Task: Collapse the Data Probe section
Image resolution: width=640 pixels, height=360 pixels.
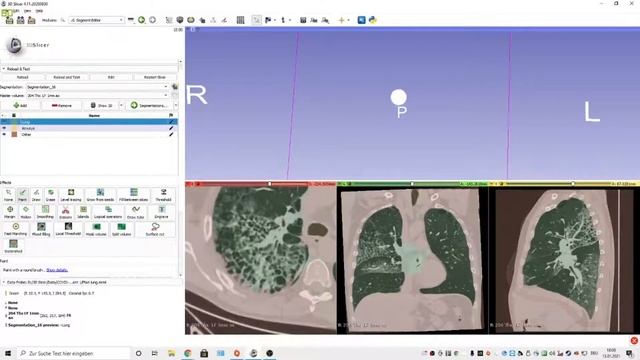Action: 4,282
